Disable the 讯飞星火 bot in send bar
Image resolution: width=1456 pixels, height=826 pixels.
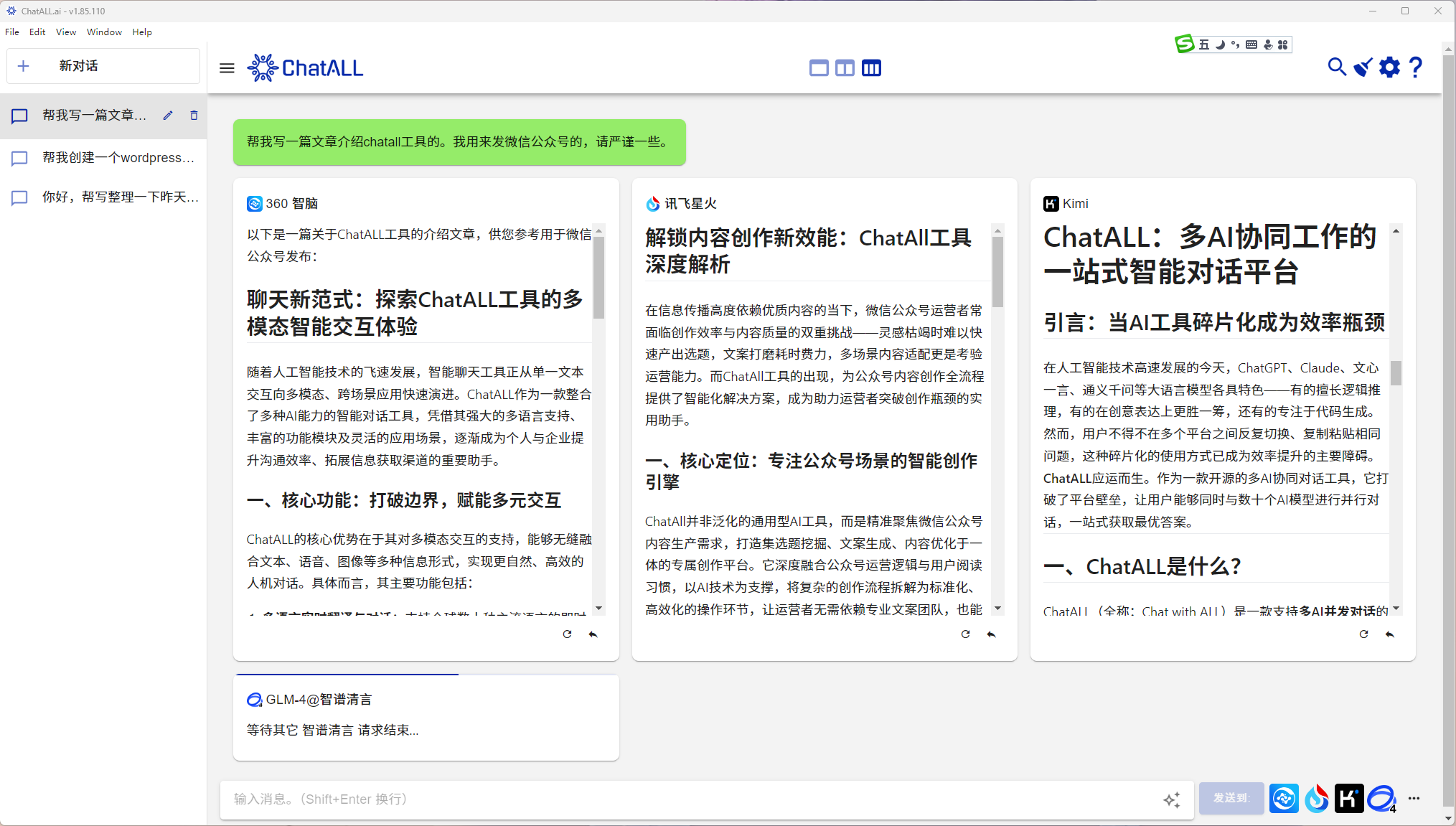tap(1317, 798)
